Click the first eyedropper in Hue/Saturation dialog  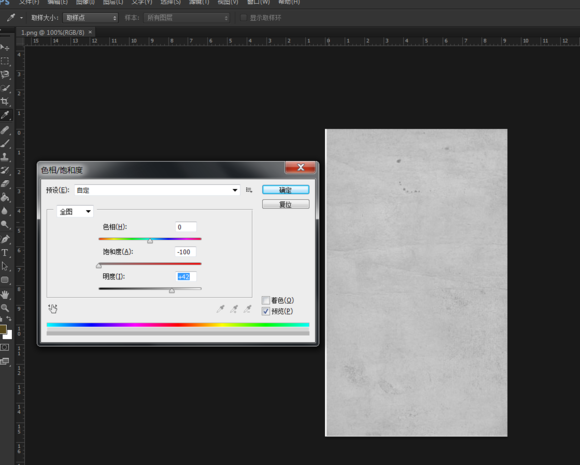[220, 309]
